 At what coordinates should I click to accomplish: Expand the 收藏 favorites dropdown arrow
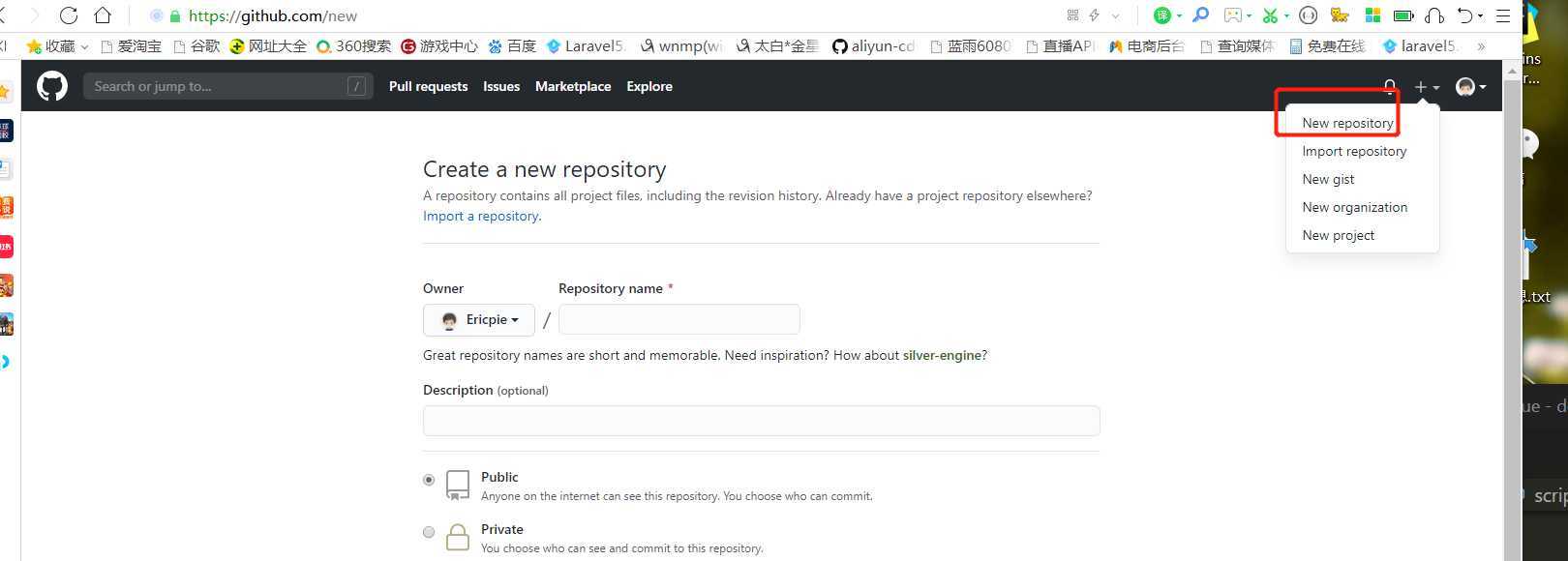tap(84, 47)
